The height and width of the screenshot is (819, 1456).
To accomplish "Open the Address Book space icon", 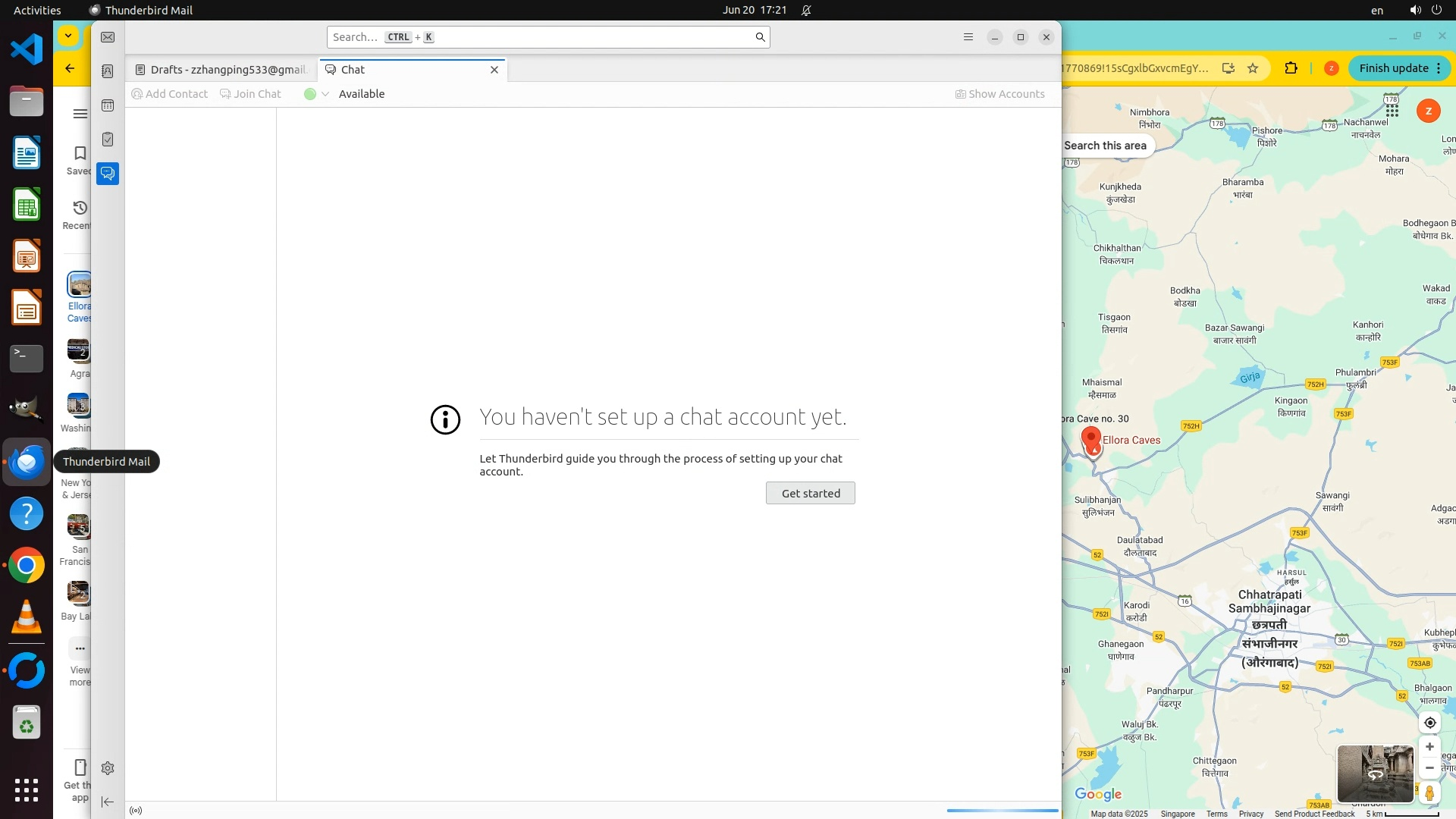I will coord(108,71).
